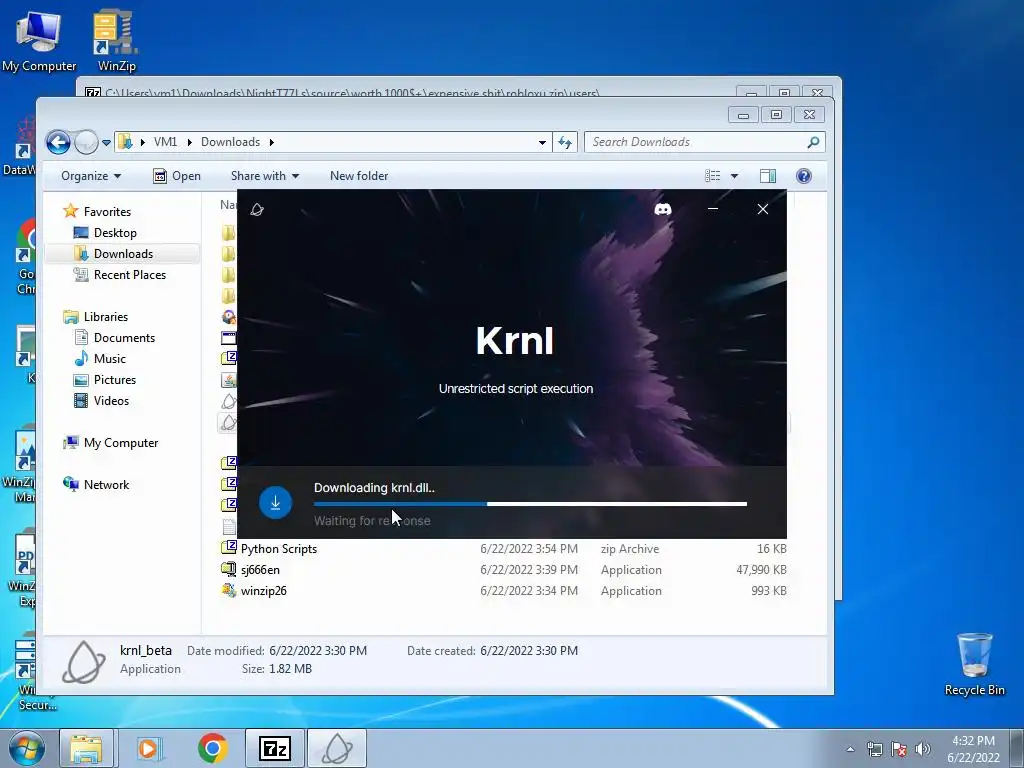Image resolution: width=1024 pixels, height=768 pixels.
Task: Open the Share with menu
Action: (x=264, y=176)
